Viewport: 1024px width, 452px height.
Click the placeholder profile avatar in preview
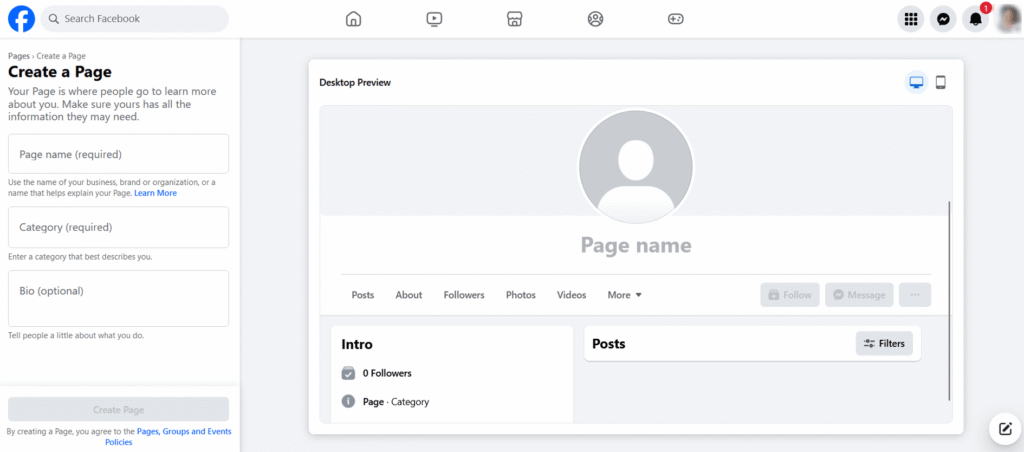point(635,167)
